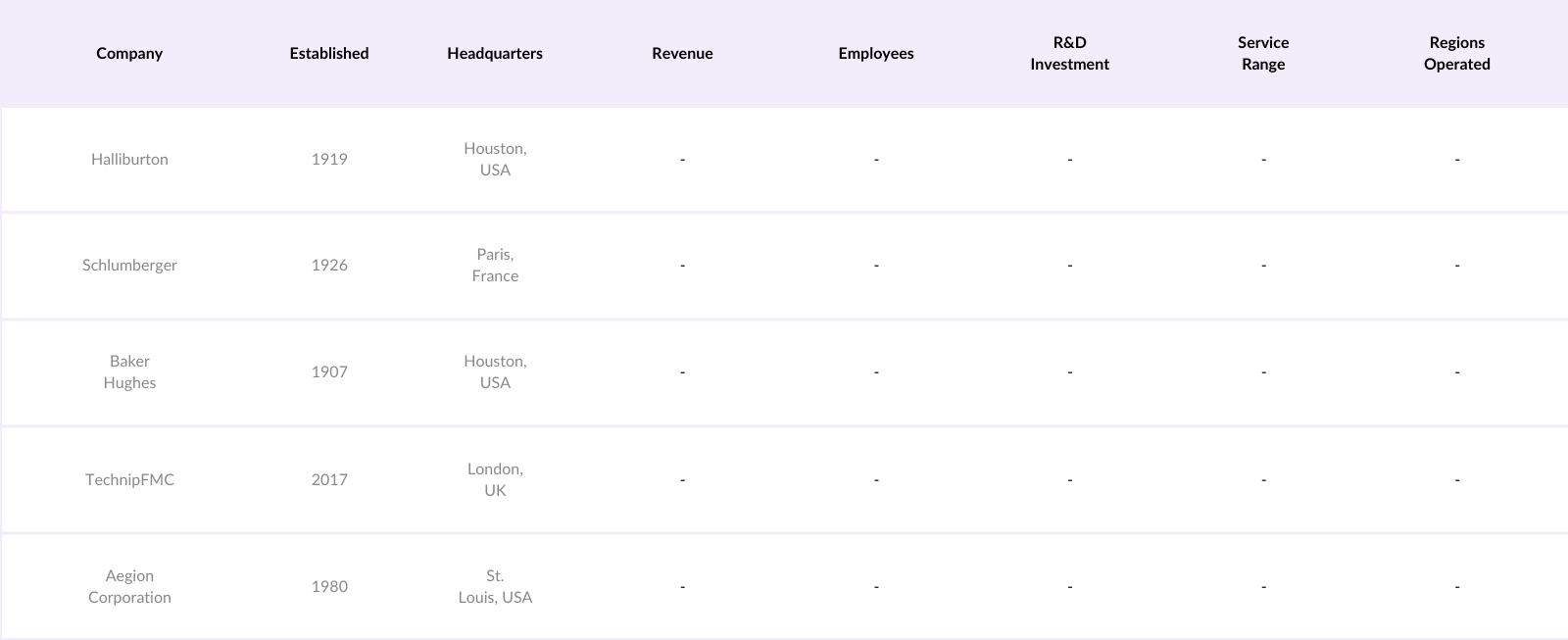Select the TechnipFMC company cell
The height and width of the screenshot is (640, 1568).
[129, 480]
